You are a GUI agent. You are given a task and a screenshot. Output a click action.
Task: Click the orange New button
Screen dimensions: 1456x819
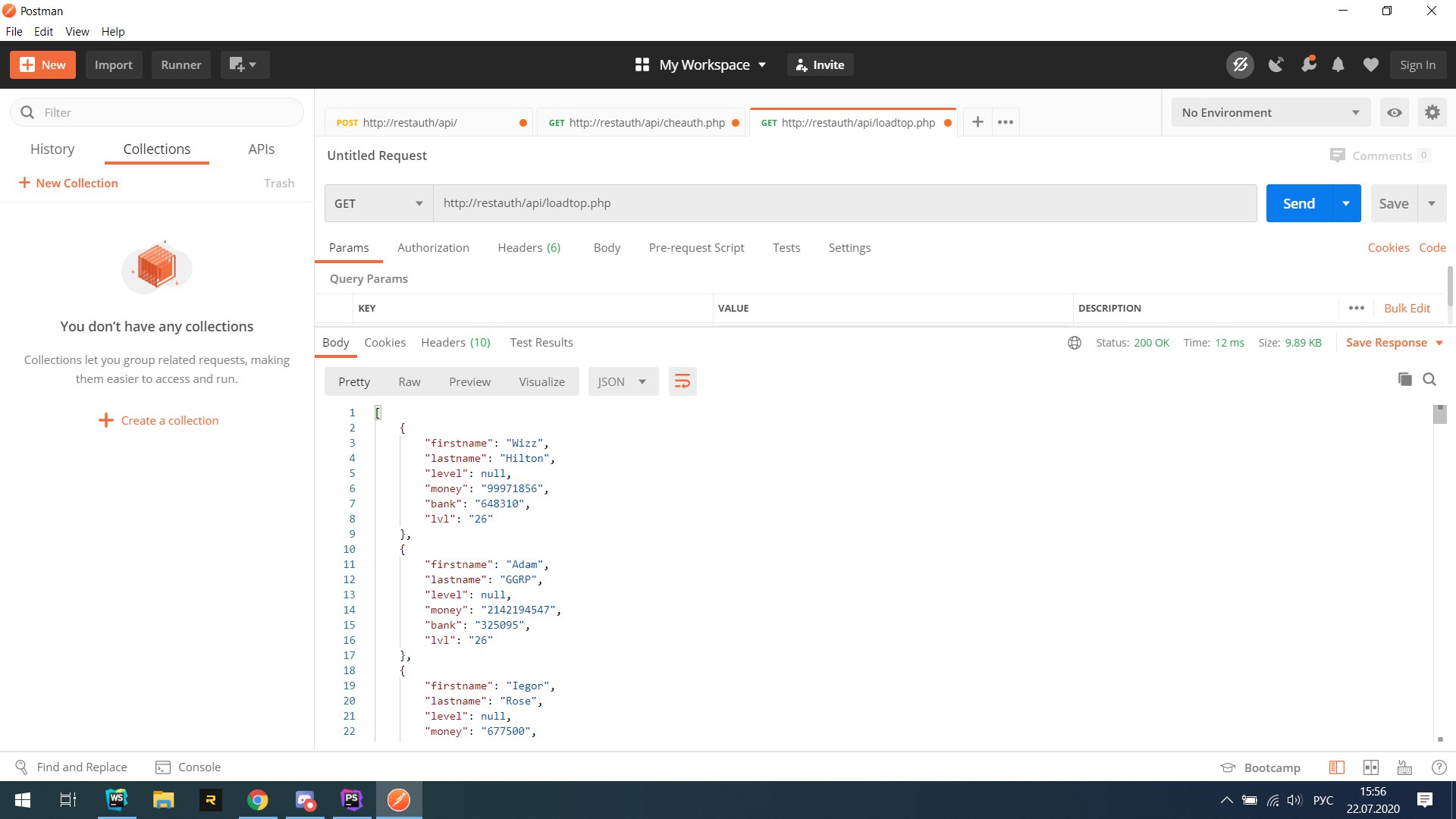pos(42,64)
